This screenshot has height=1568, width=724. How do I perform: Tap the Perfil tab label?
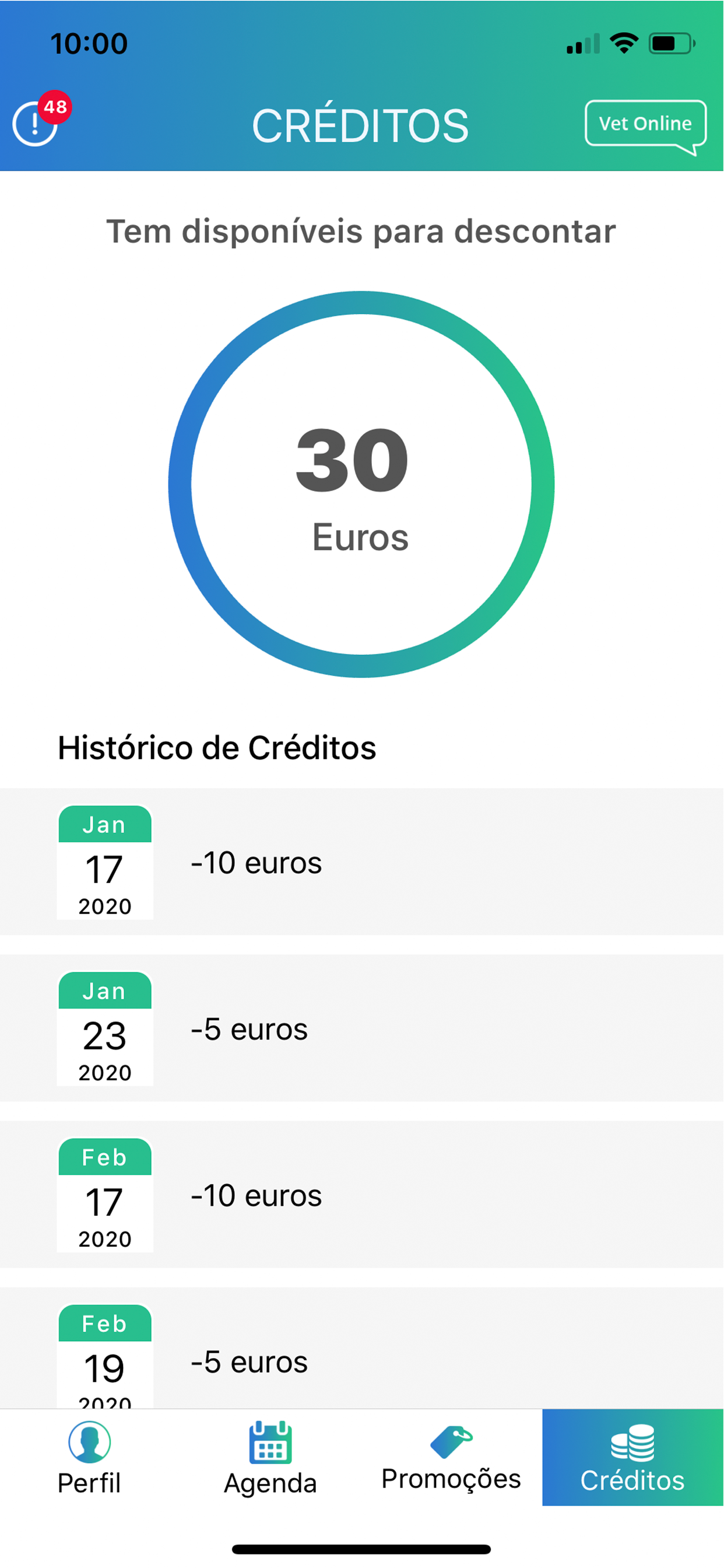89,1483
